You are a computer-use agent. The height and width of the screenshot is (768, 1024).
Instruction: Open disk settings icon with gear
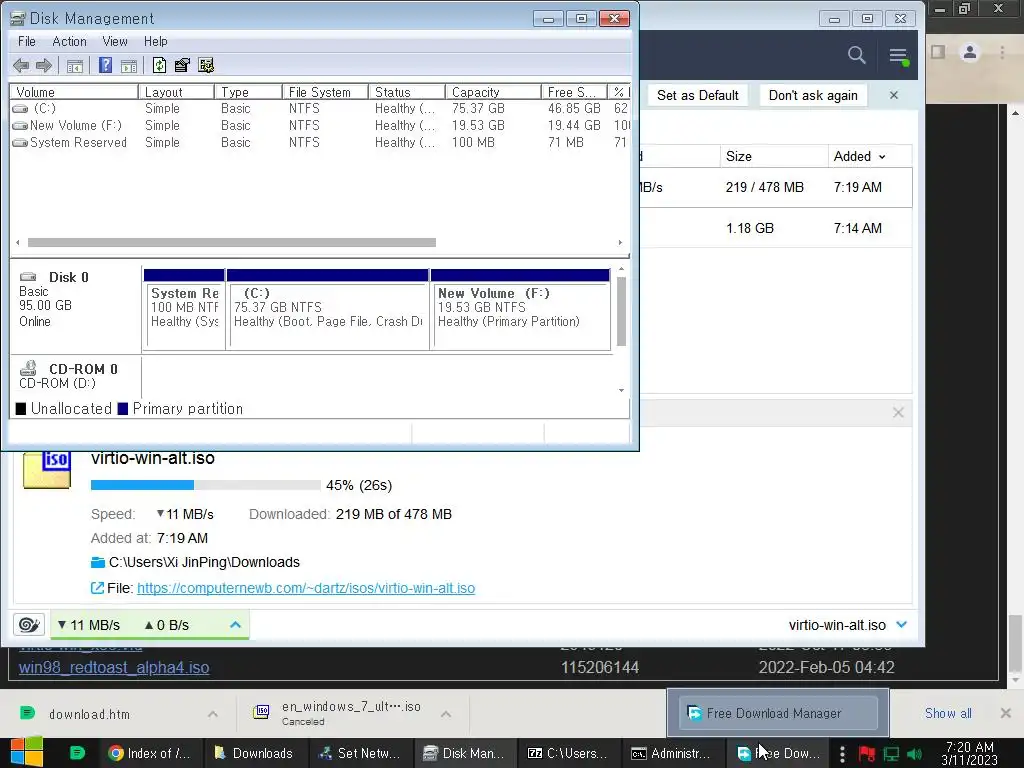click(206, 65)
